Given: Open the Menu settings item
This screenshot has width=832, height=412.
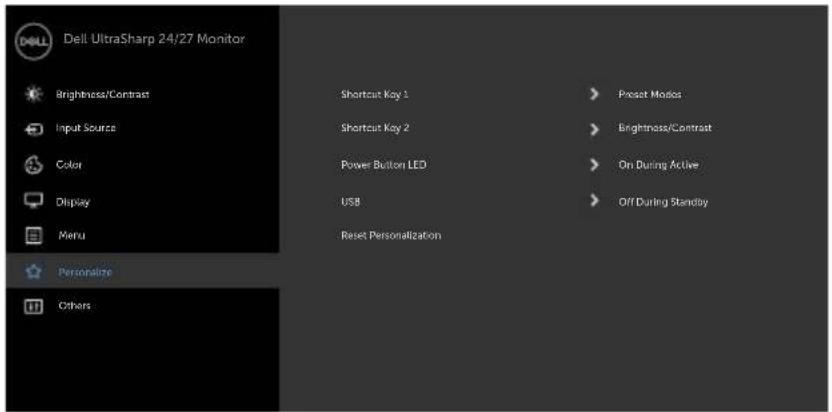Looking at the screenshot, I should 72,235.
